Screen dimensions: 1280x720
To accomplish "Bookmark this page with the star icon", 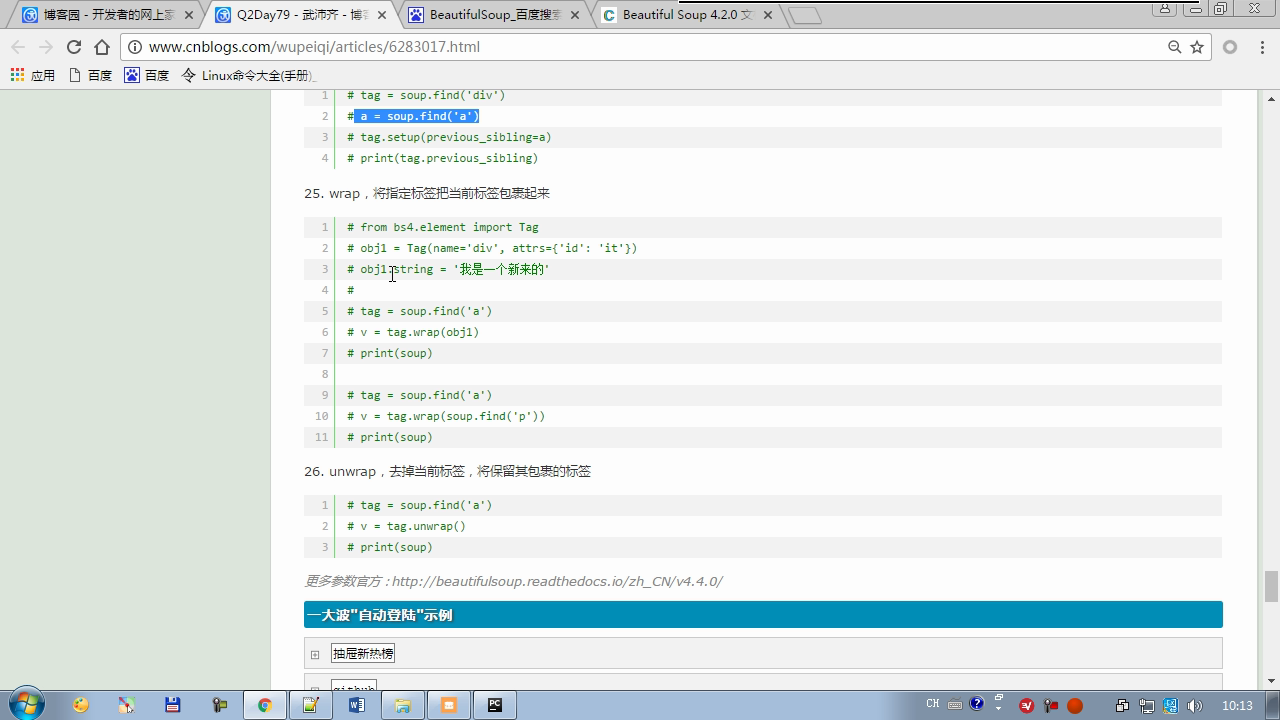I will point(1197,47).
